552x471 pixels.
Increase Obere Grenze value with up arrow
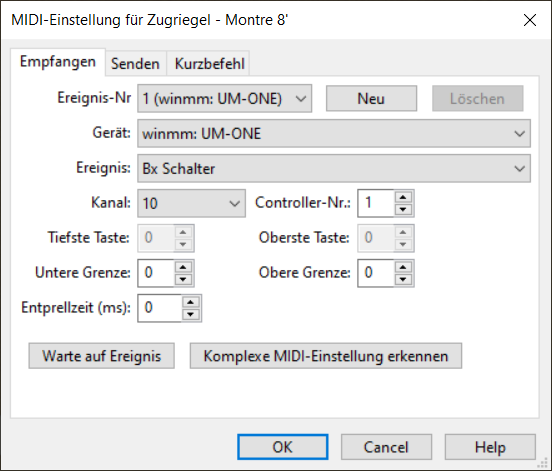coord(403,267)
